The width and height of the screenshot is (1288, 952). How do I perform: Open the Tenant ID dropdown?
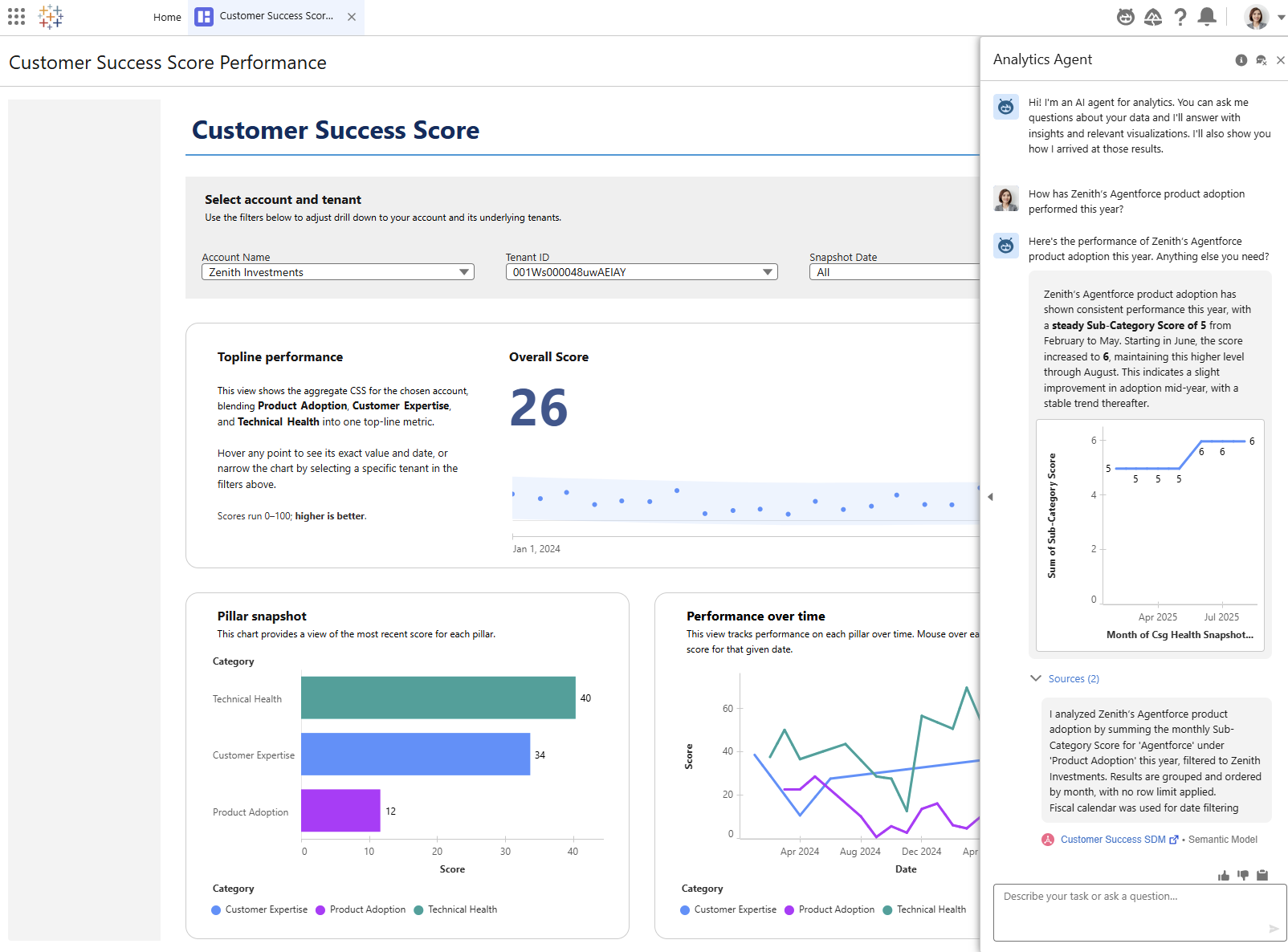click(766, 272)
